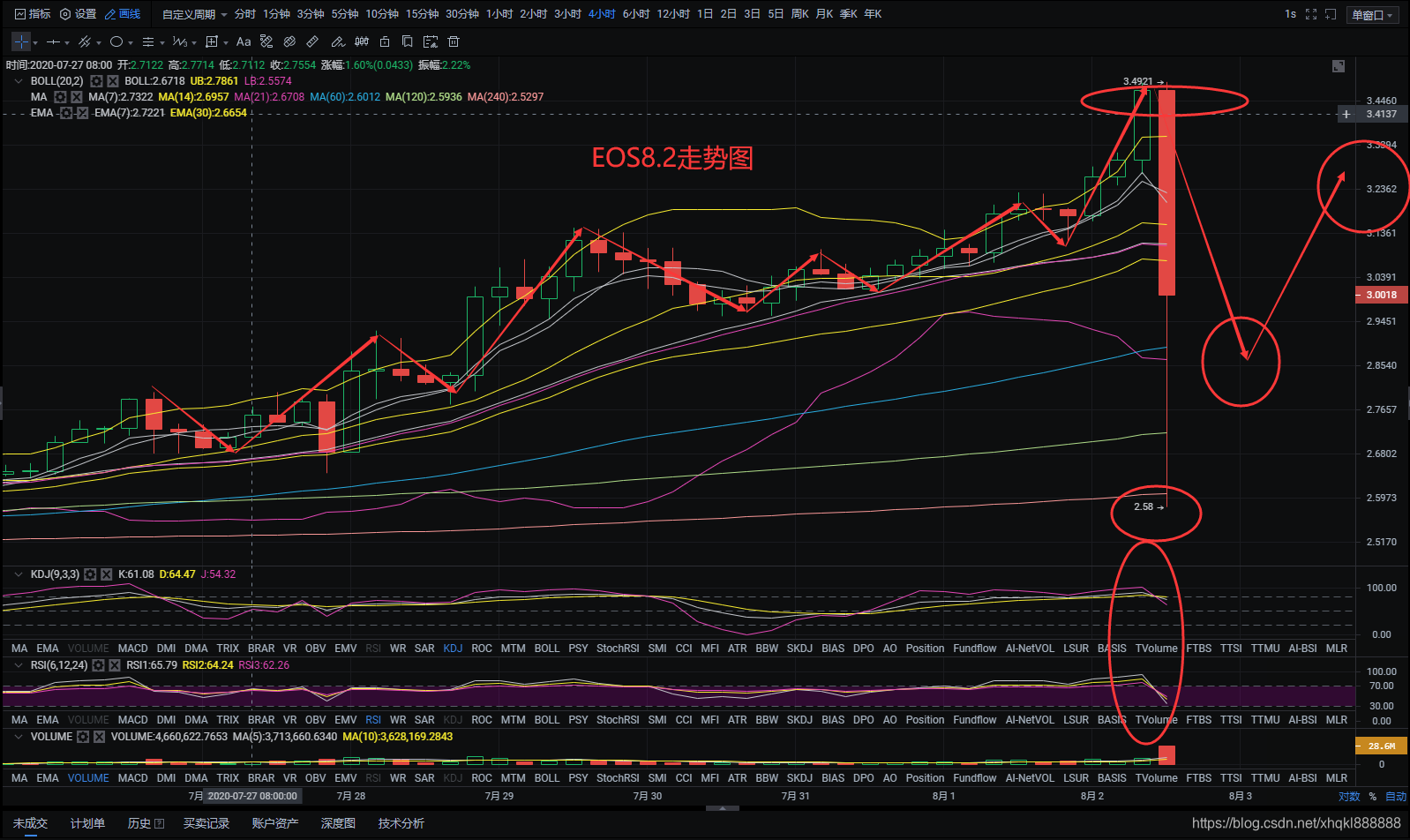Open the 未成交 open orders tab
1410x840 pixels.
click(x=30, y=823)
